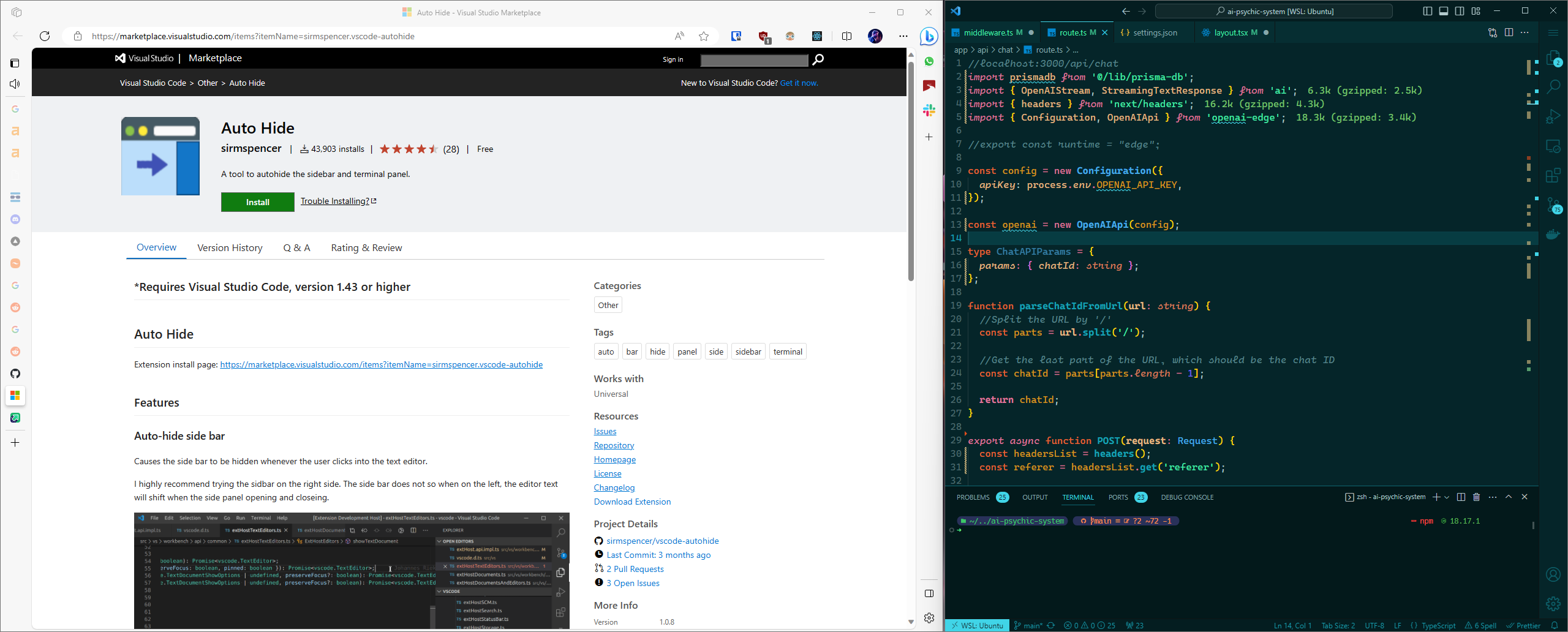Click the Marketplace search magnifier icon
This screenshot has height=632, width=1568.
click(818, 59)
